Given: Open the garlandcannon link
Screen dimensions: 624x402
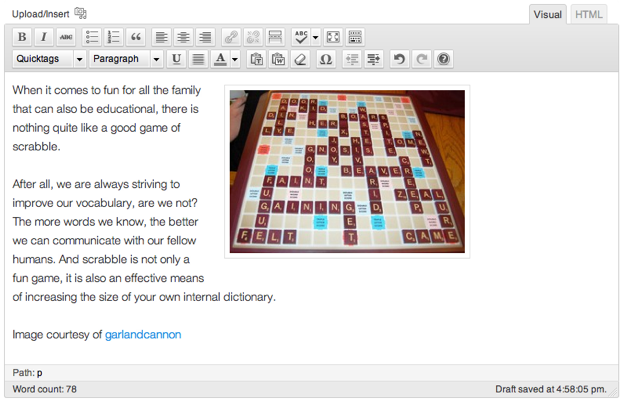Looking at the screenshot, I should coord(143,334).
